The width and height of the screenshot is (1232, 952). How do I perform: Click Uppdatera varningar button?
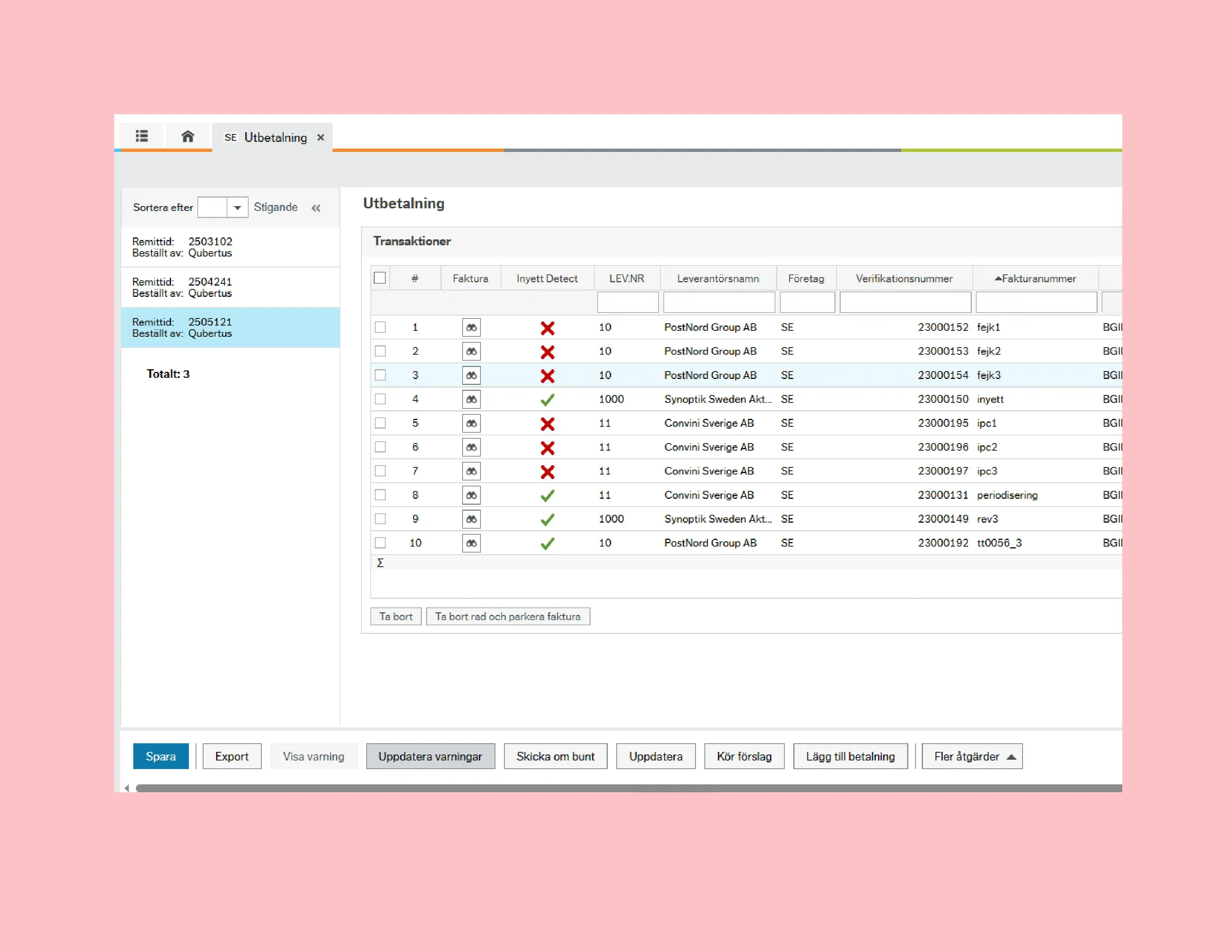(x=430, y=756)
